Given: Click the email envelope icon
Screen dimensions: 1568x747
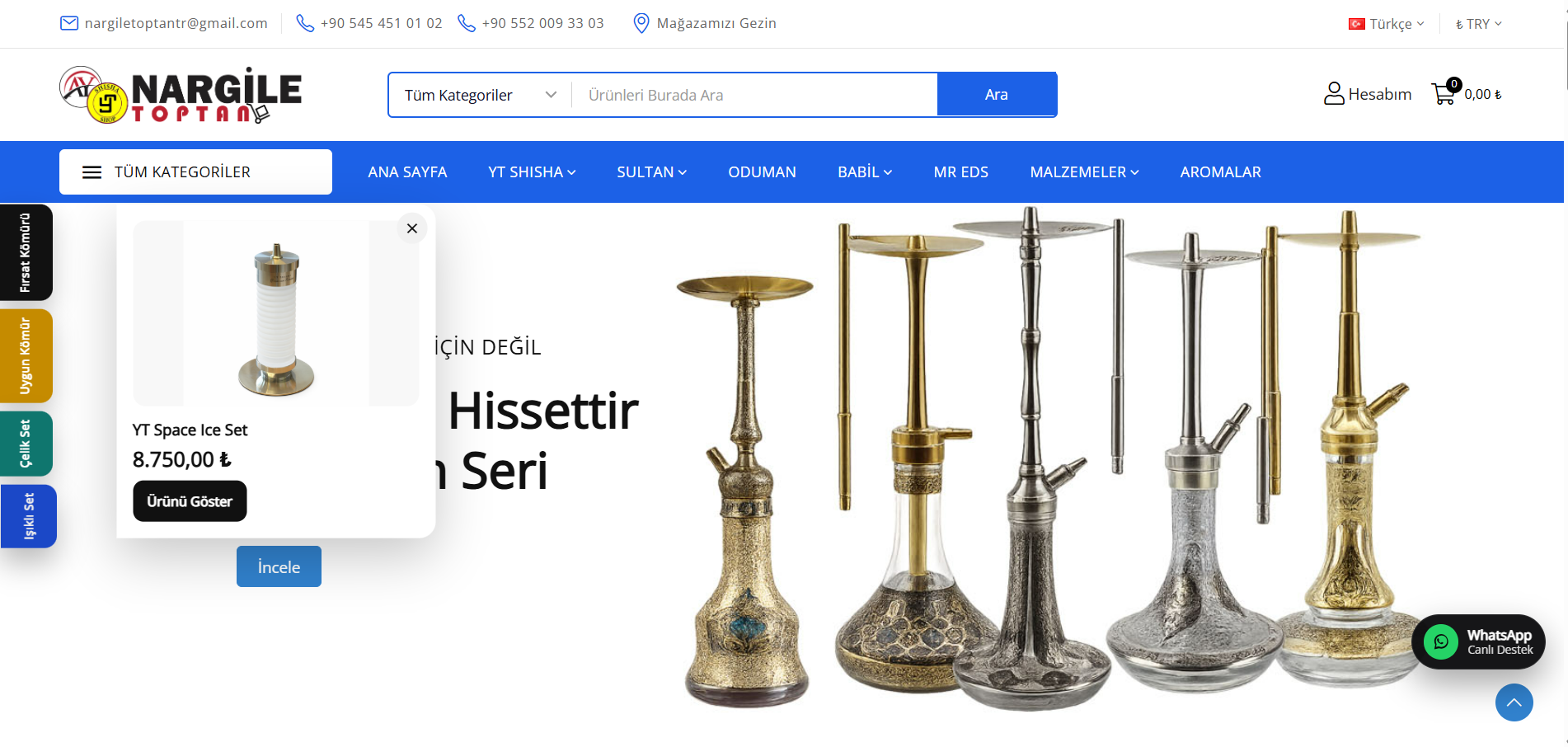Looking at the screenshot, I should coord(69,23).
